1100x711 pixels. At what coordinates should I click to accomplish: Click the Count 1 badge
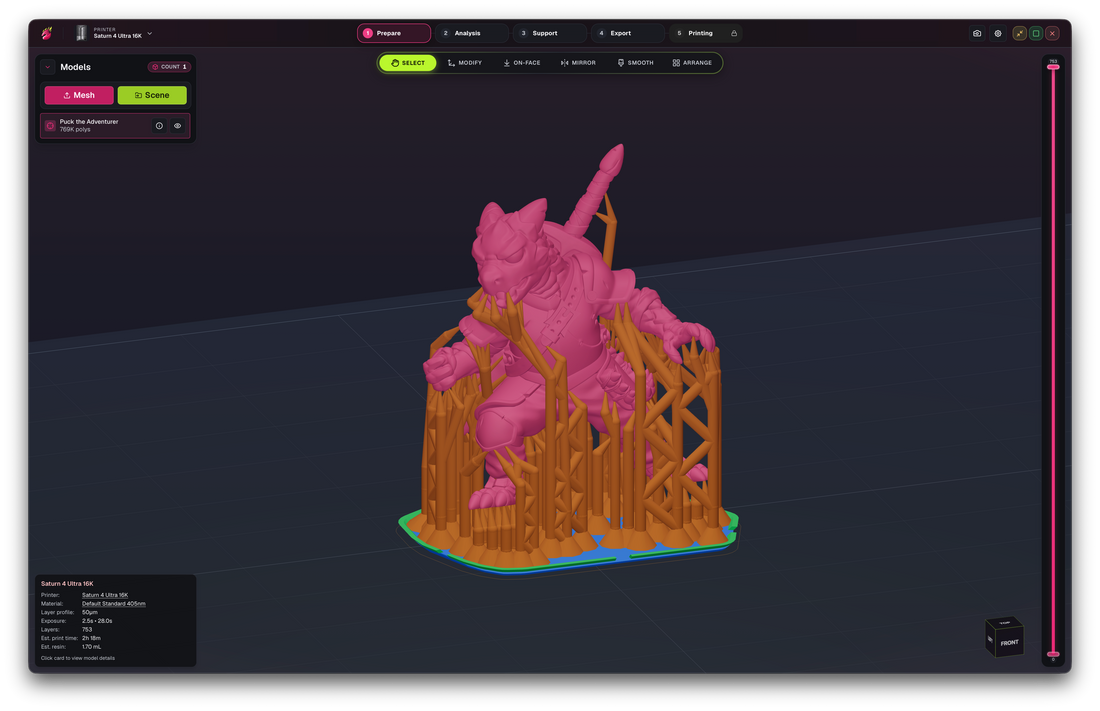pos(169,67)
